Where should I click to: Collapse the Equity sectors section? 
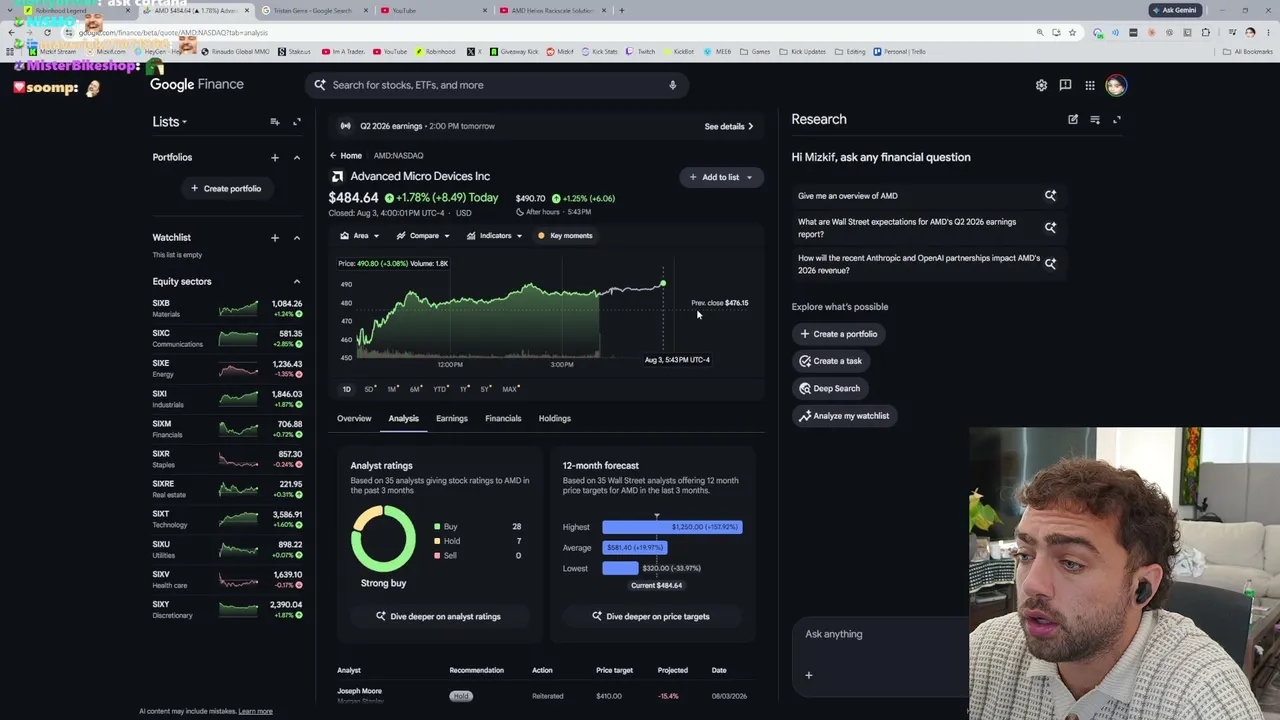click(297, 282)
